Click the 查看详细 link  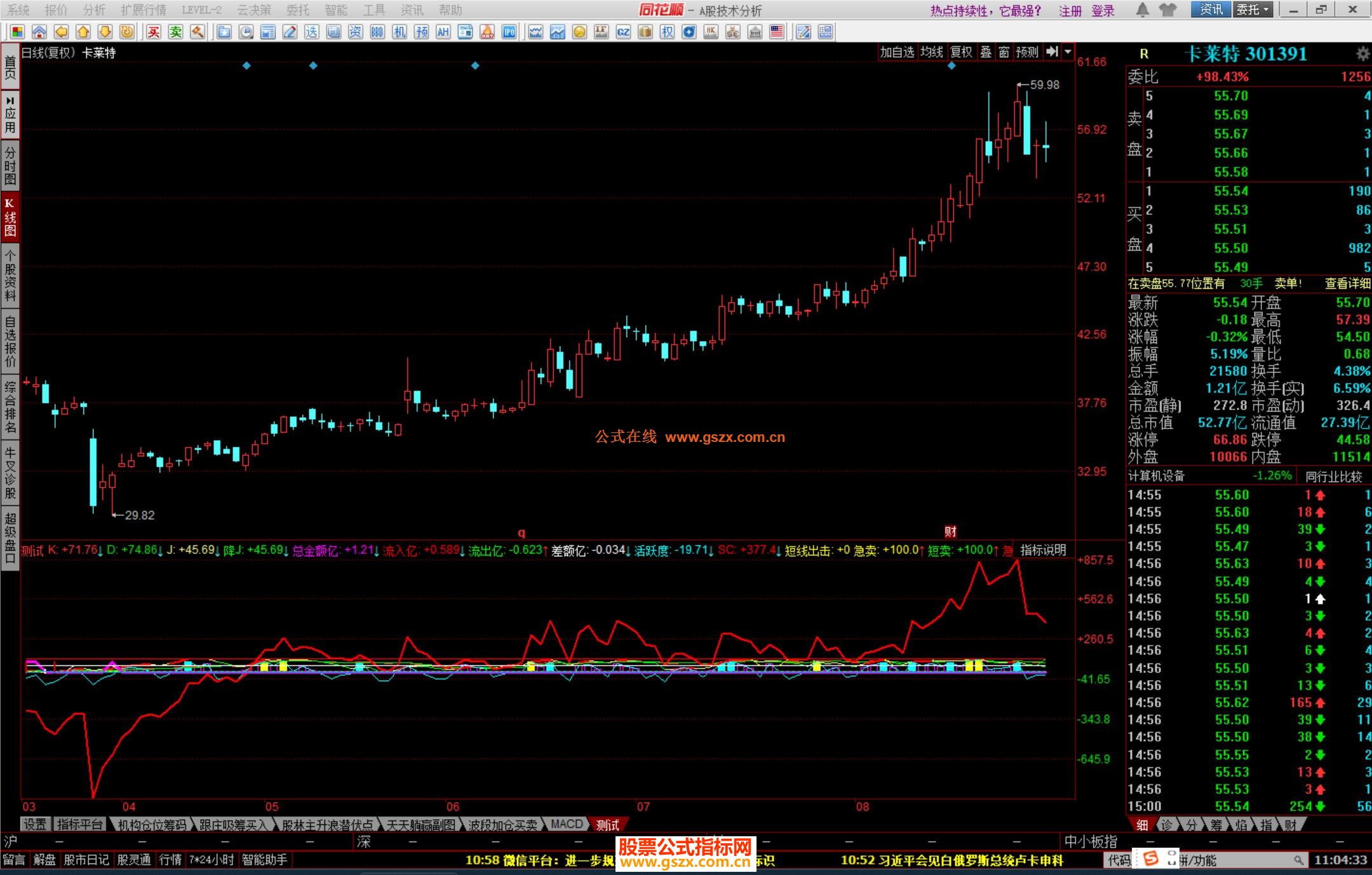click(x=1347, y=284)
